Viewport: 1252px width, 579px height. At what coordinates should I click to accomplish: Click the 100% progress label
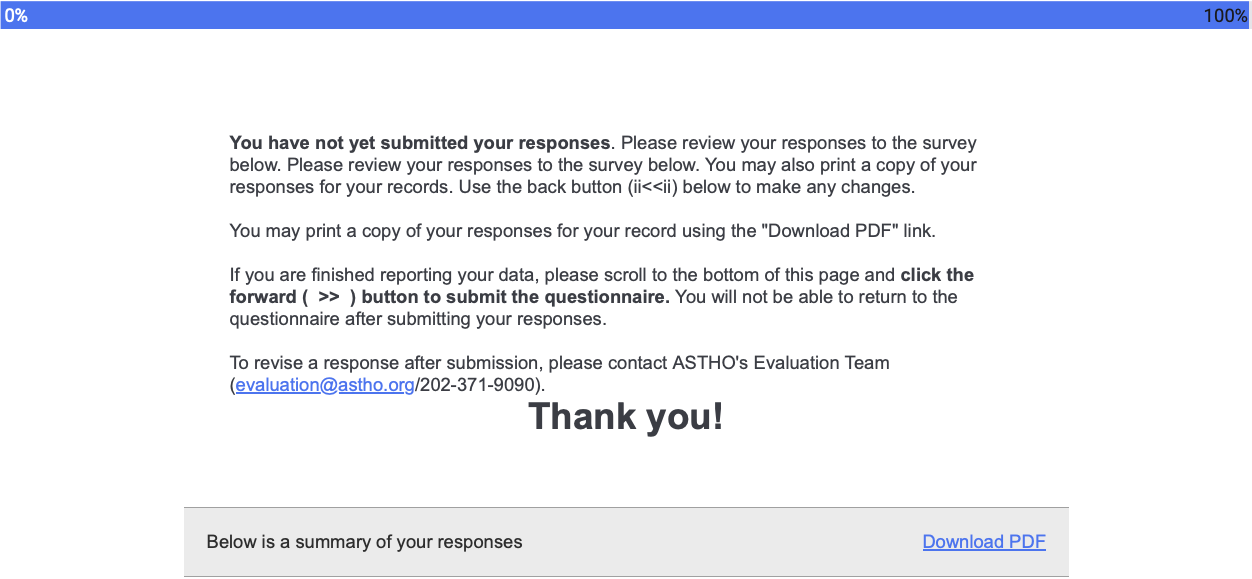tap(1224, 16)
